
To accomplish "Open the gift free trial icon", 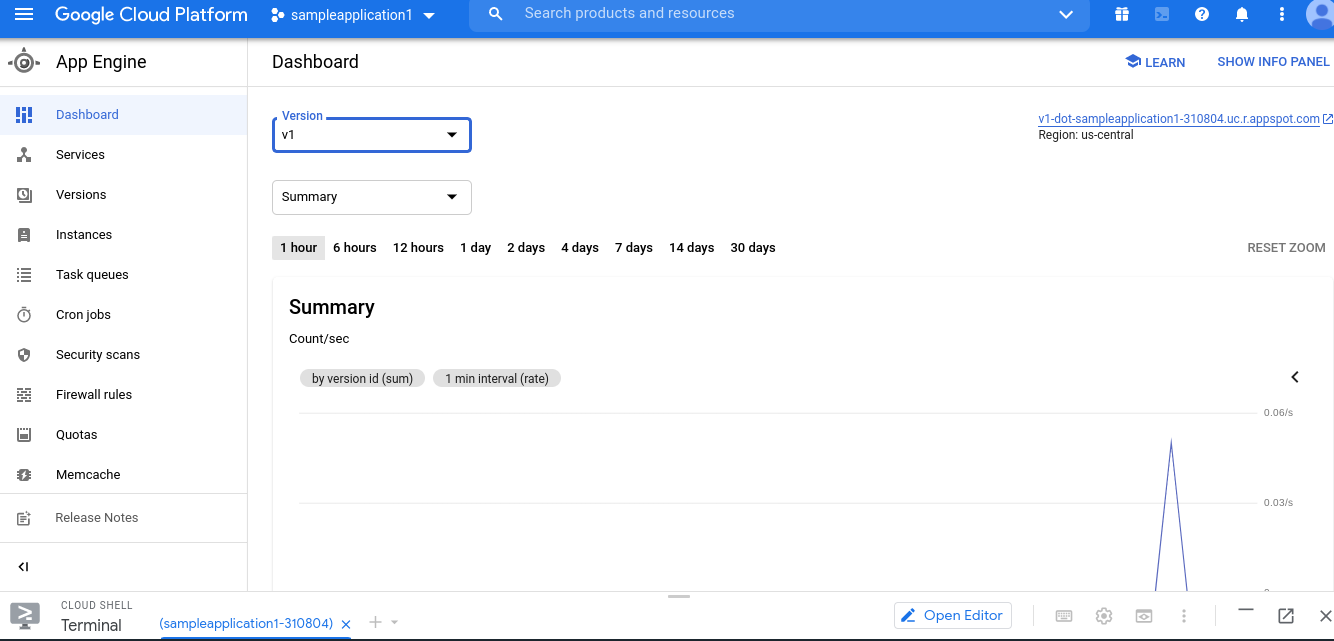I will coord(1122,14).
